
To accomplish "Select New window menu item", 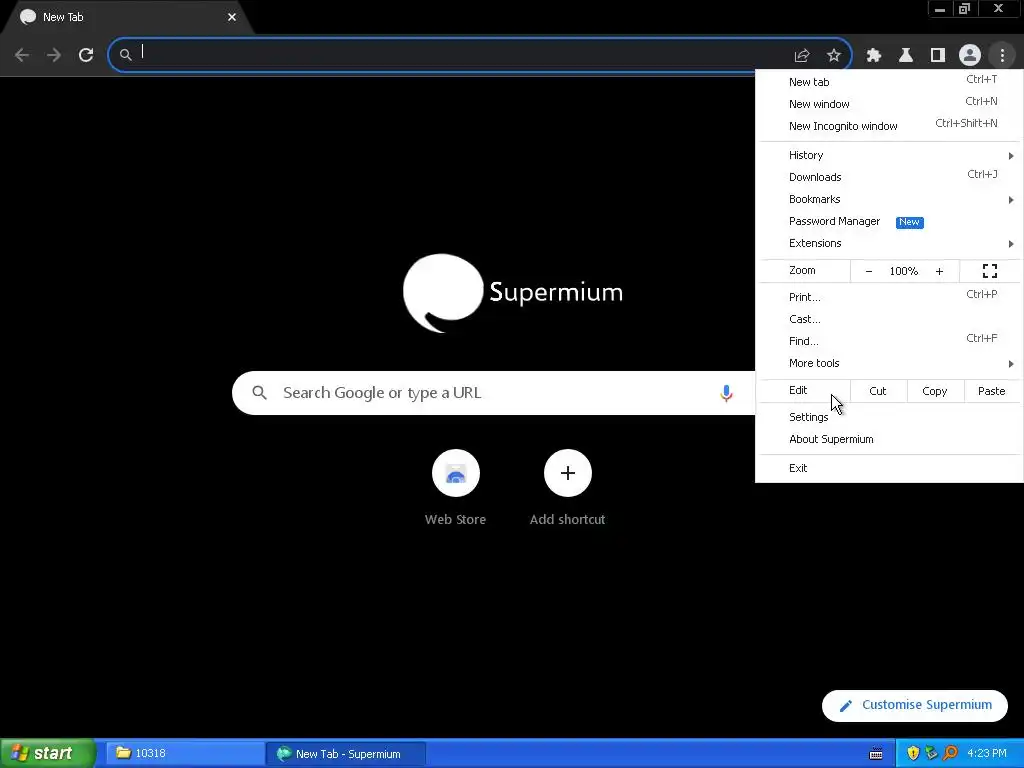I will [889, 104].
